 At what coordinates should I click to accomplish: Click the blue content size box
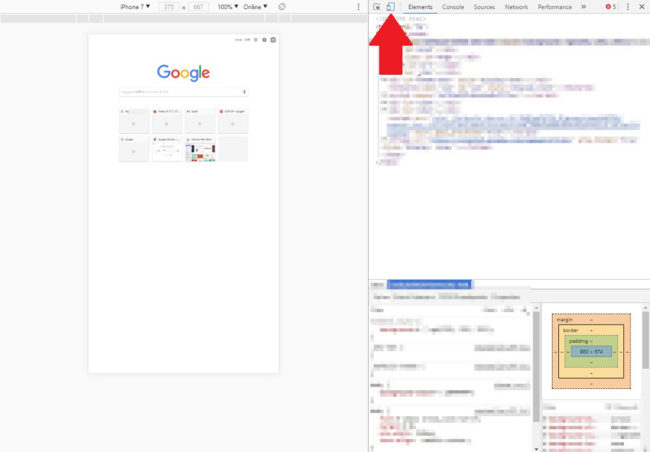point(591,352)
